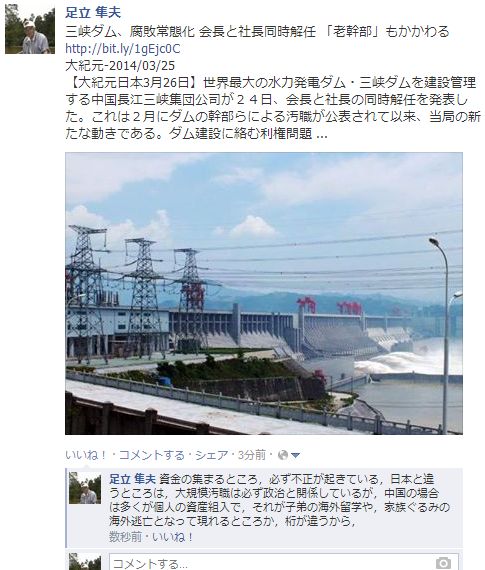The height and width of the screenshot is (570, 485).
Task: Click the 3分前 timestamp
Action: (x=252, y=455)
